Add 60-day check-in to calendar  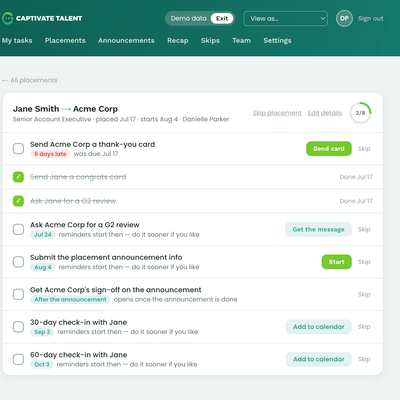319,359
